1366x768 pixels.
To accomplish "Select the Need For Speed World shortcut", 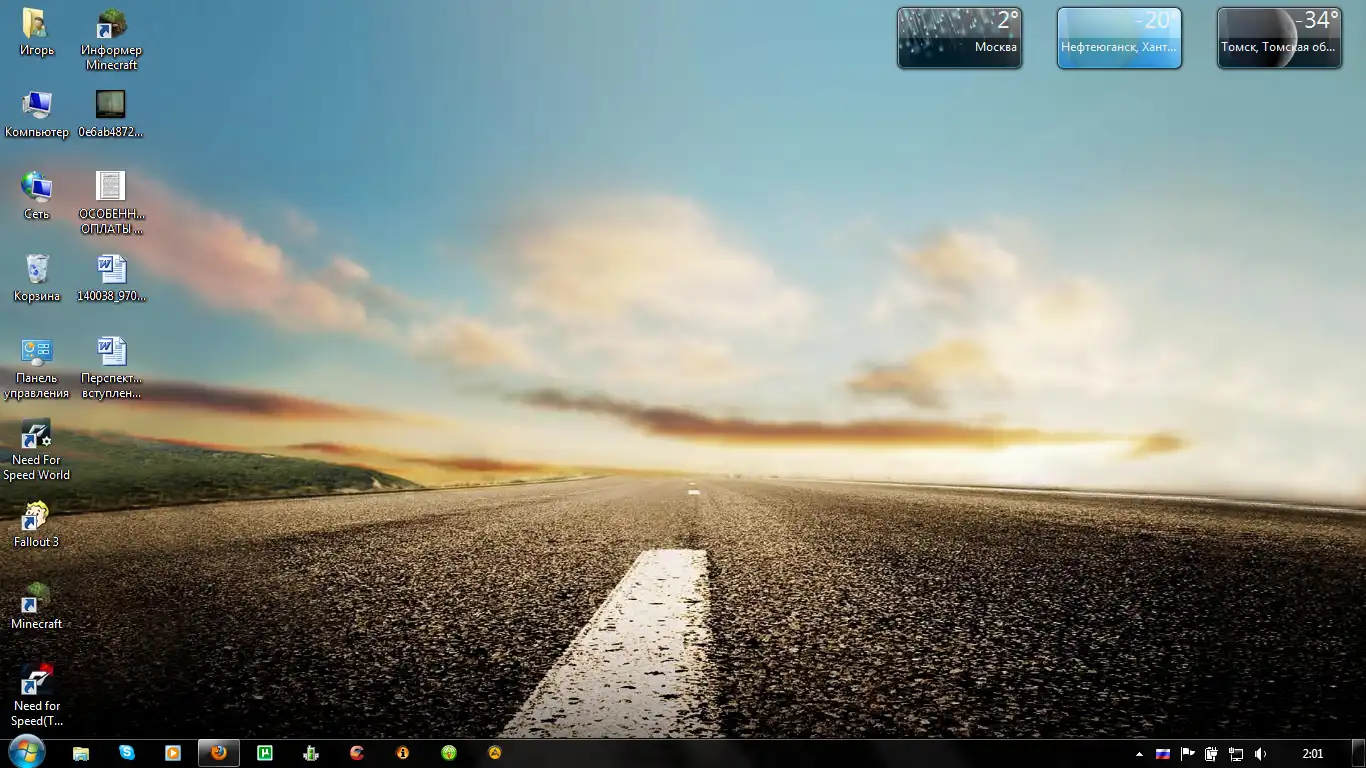I will pyautogui.click(x=37, y=438).
